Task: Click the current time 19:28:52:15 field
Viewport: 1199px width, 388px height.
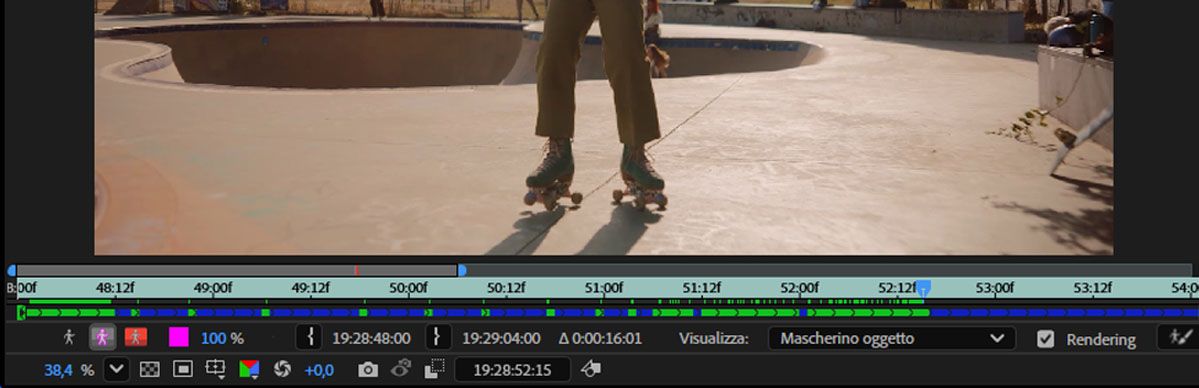Action: (x=512, y=370)
